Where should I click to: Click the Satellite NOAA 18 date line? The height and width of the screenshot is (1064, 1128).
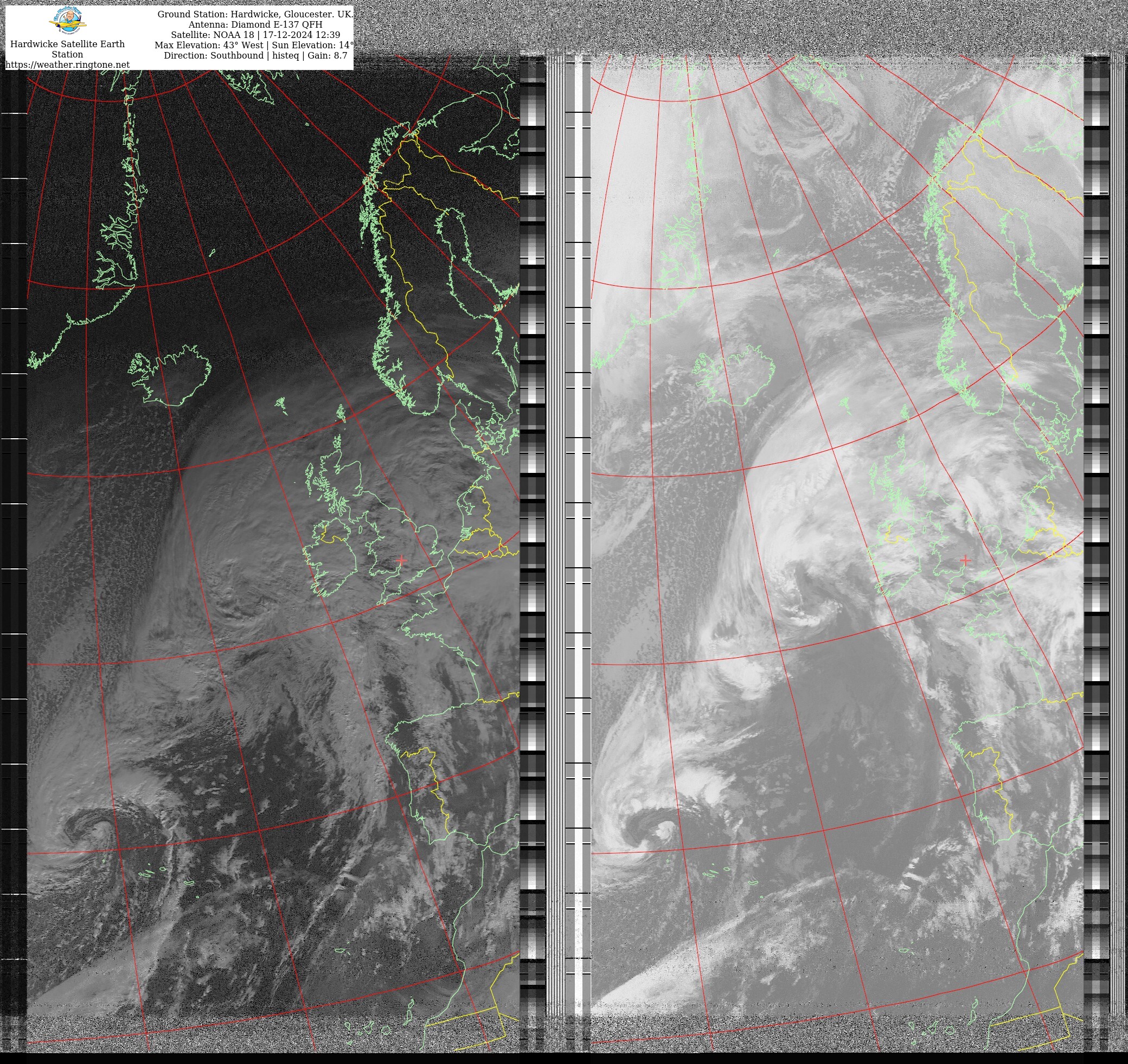pyautogui.click(x=255, y=35)
